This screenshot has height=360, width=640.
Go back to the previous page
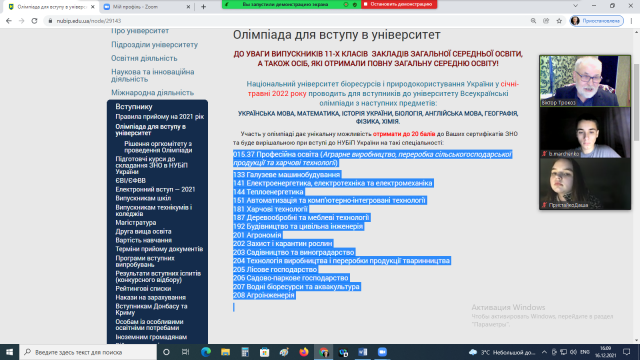point(9,21)
